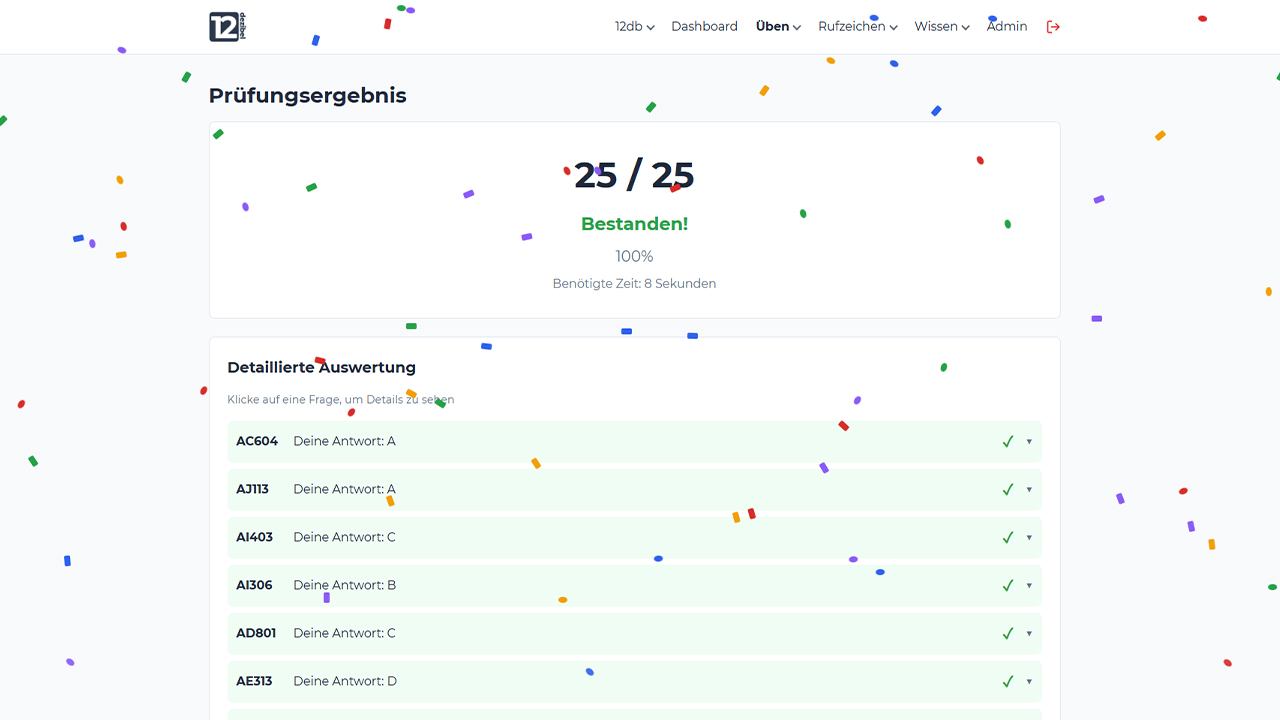Click the green checkmark beside AJ113

pos(1007,489)
